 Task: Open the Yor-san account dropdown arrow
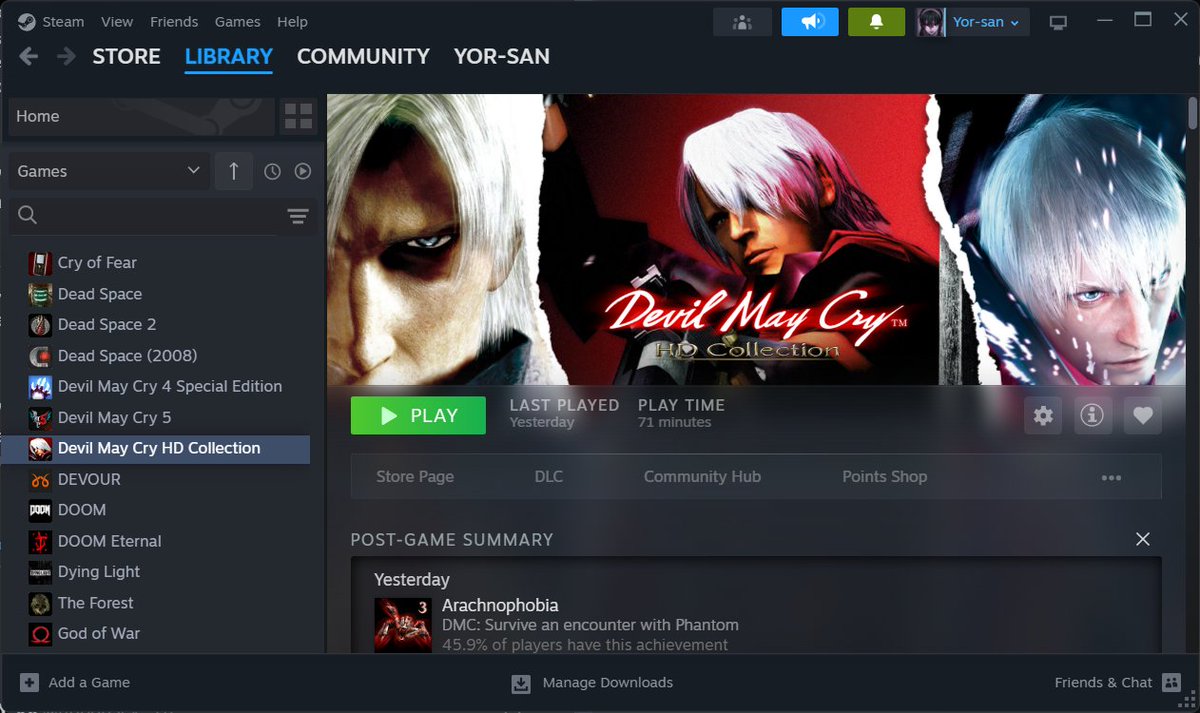pyautogui.click(x=1014, y=23)
